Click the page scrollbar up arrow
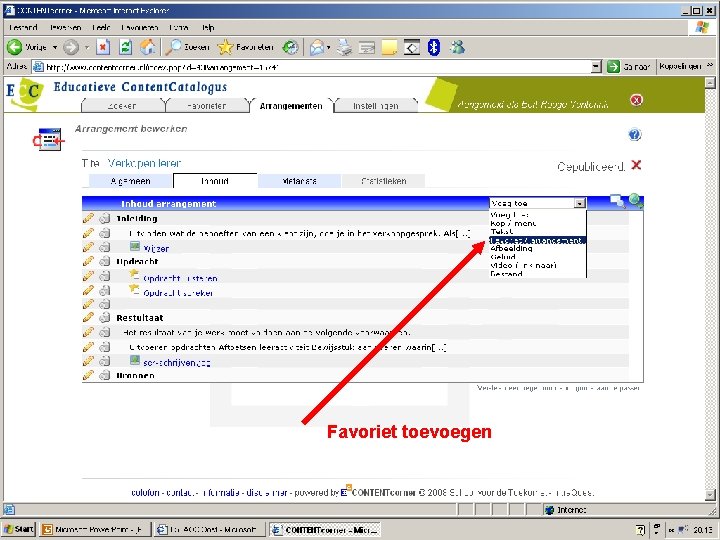The width and height of the screenshot is (720, 540). click(710, 83)
